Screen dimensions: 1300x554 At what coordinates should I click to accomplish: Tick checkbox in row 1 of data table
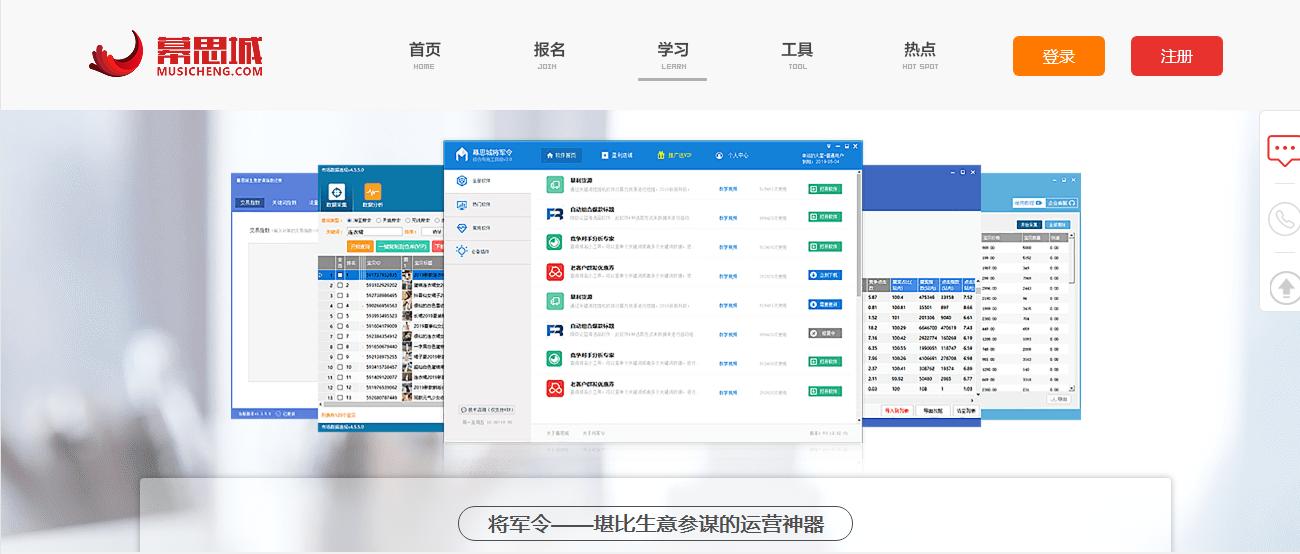click(340, 274)
